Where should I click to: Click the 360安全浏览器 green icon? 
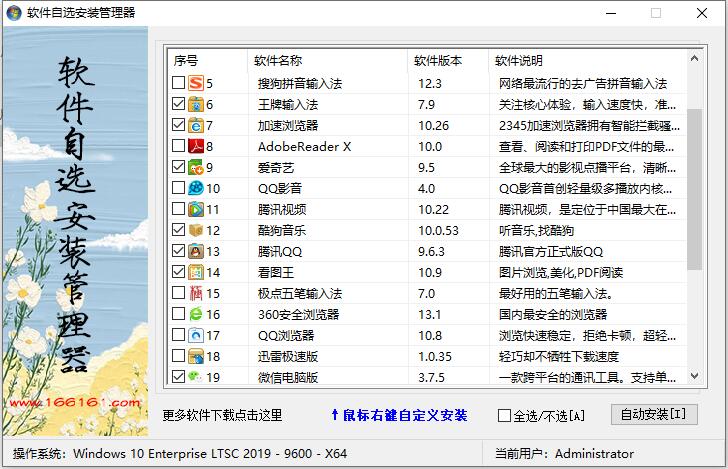pyautogui.click(x=196, y=314)
